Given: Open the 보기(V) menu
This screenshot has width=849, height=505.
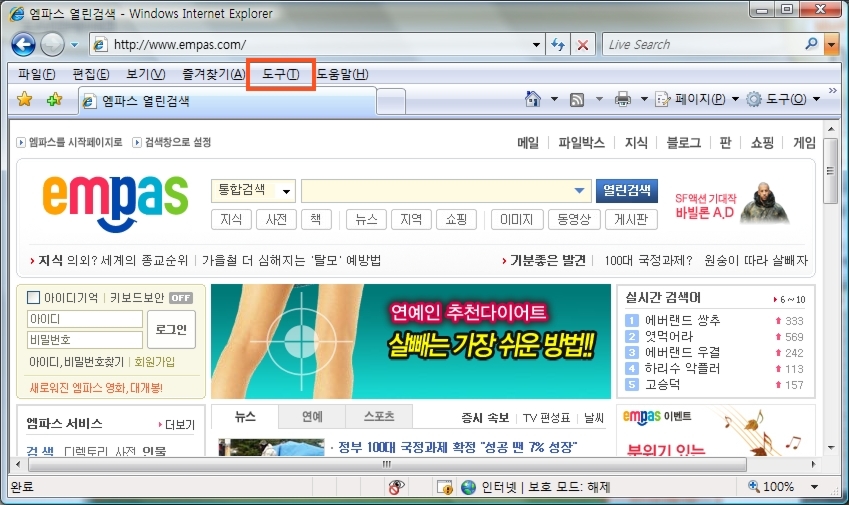Looking at the screenshot, I should coord(146,74).
